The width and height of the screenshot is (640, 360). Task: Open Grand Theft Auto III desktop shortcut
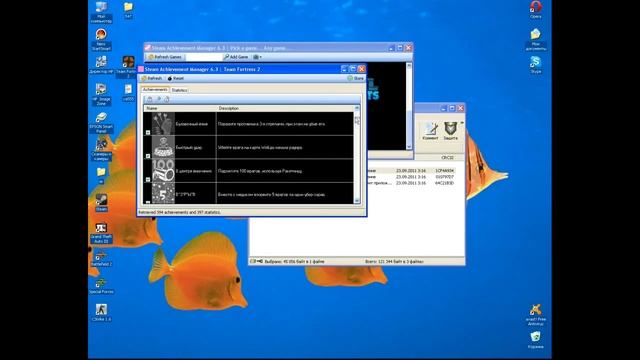(101, 233)
